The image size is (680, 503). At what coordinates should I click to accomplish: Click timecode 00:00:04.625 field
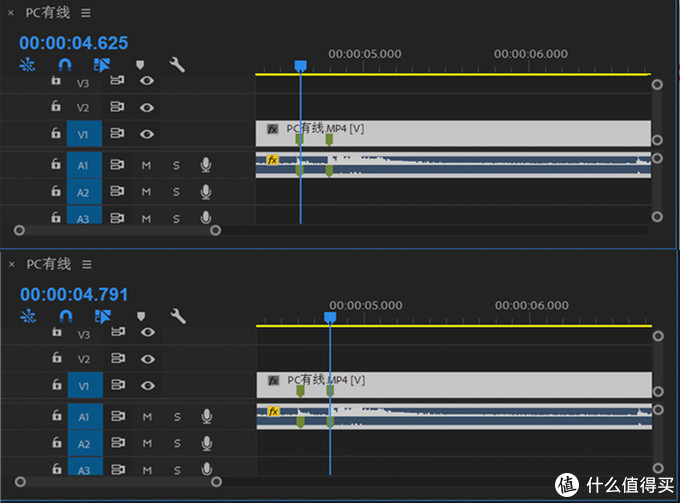[73, 42]
